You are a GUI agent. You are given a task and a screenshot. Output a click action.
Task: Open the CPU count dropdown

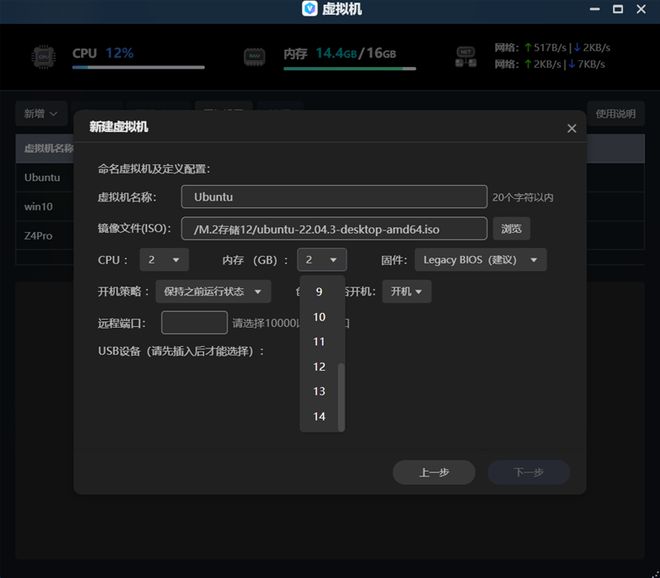[164, 260]
